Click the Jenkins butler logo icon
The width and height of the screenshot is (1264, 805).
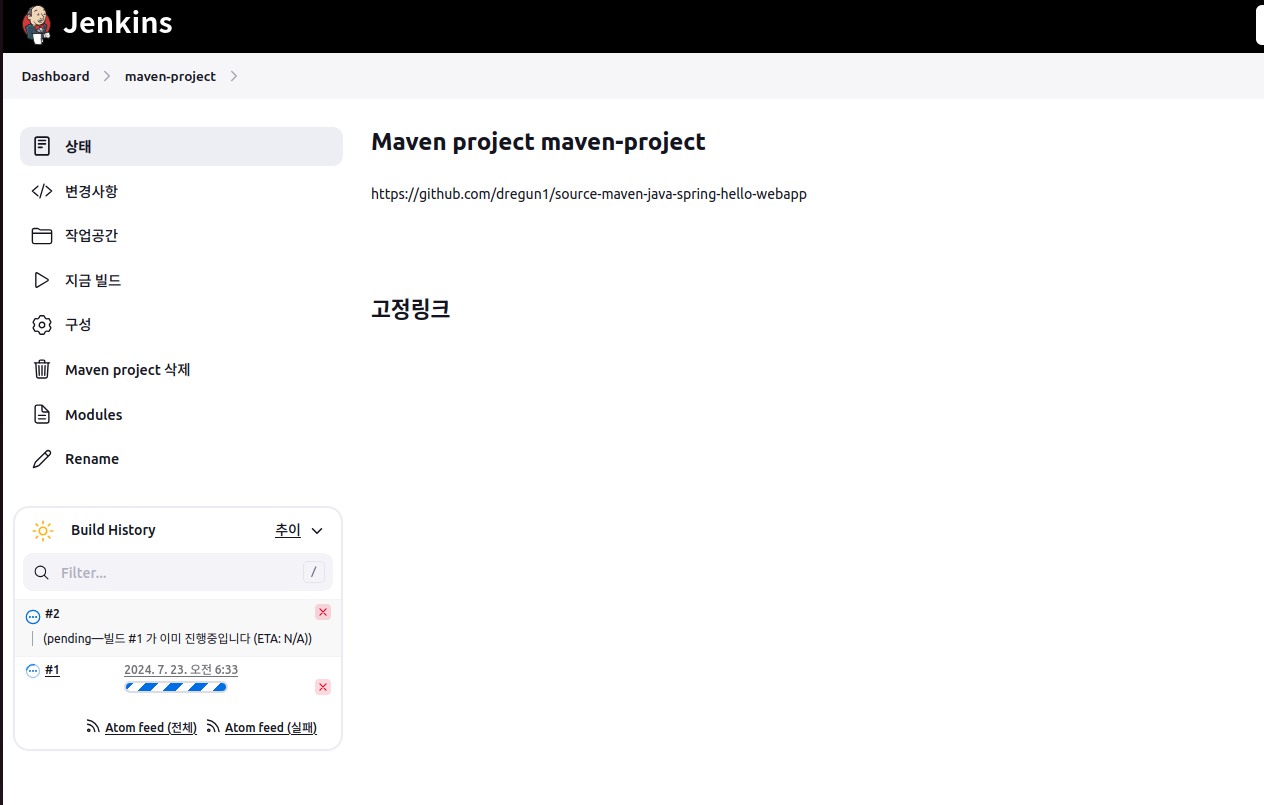click(37, 24)
